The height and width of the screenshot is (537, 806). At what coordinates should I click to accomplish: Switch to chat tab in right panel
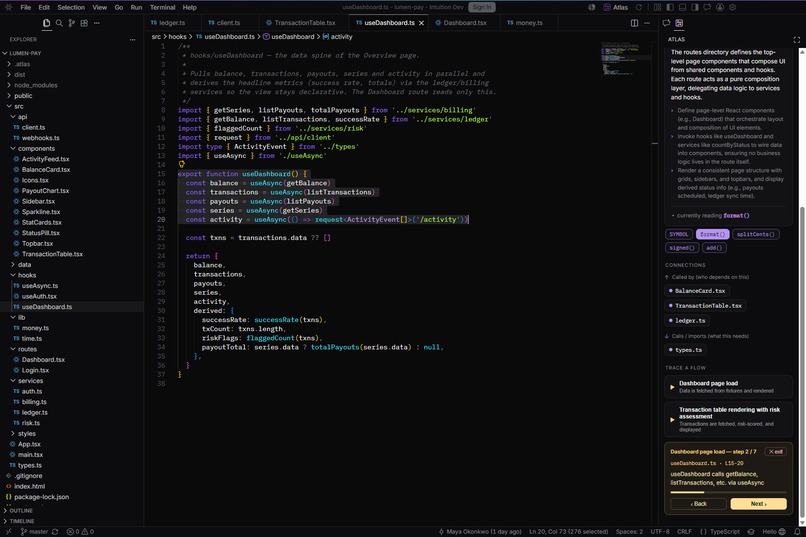666,23
